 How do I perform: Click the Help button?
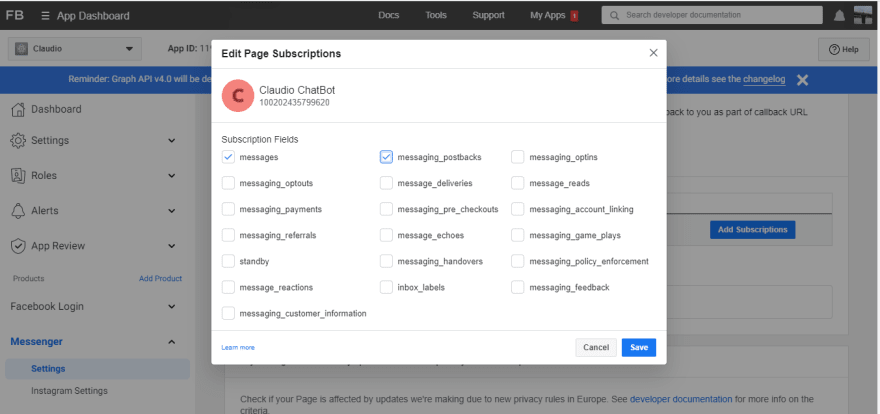point(844,49)
